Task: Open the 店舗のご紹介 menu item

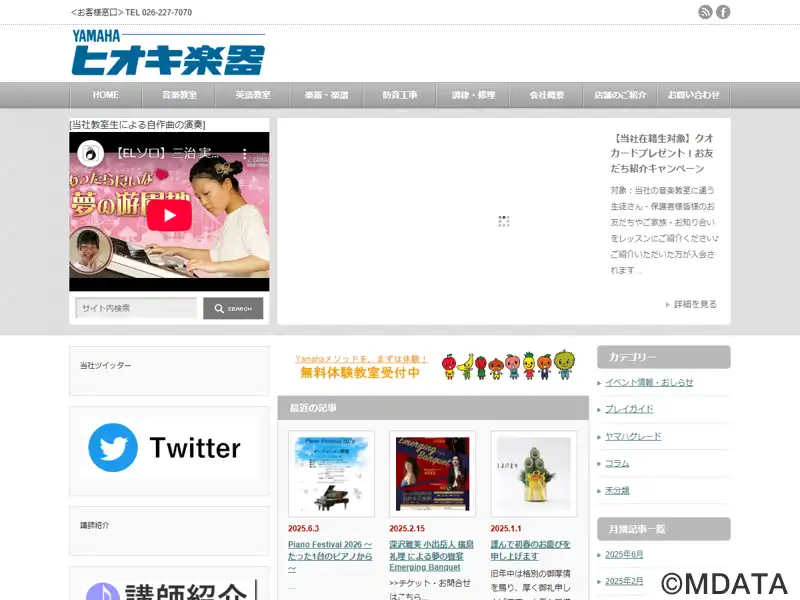Action: pos(620,95)
